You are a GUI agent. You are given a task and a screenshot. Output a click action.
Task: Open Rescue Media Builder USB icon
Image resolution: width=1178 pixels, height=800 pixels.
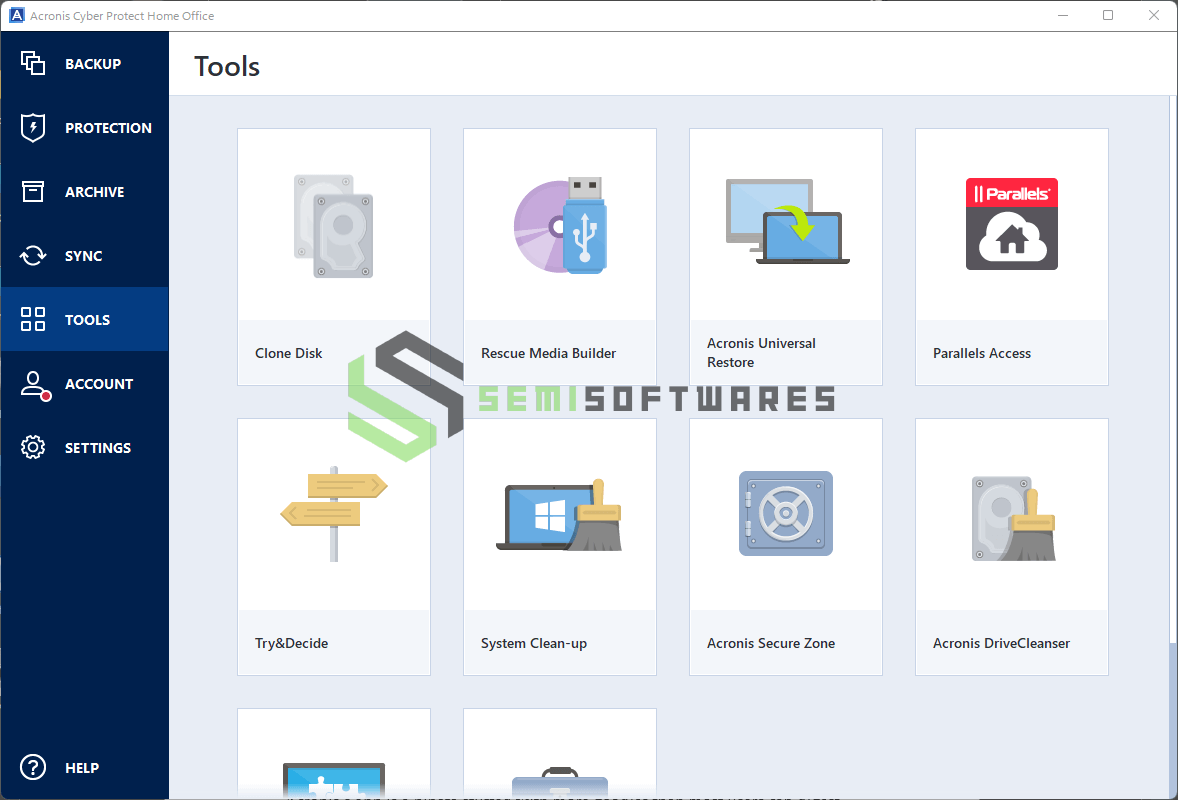(x=560, y=225)
